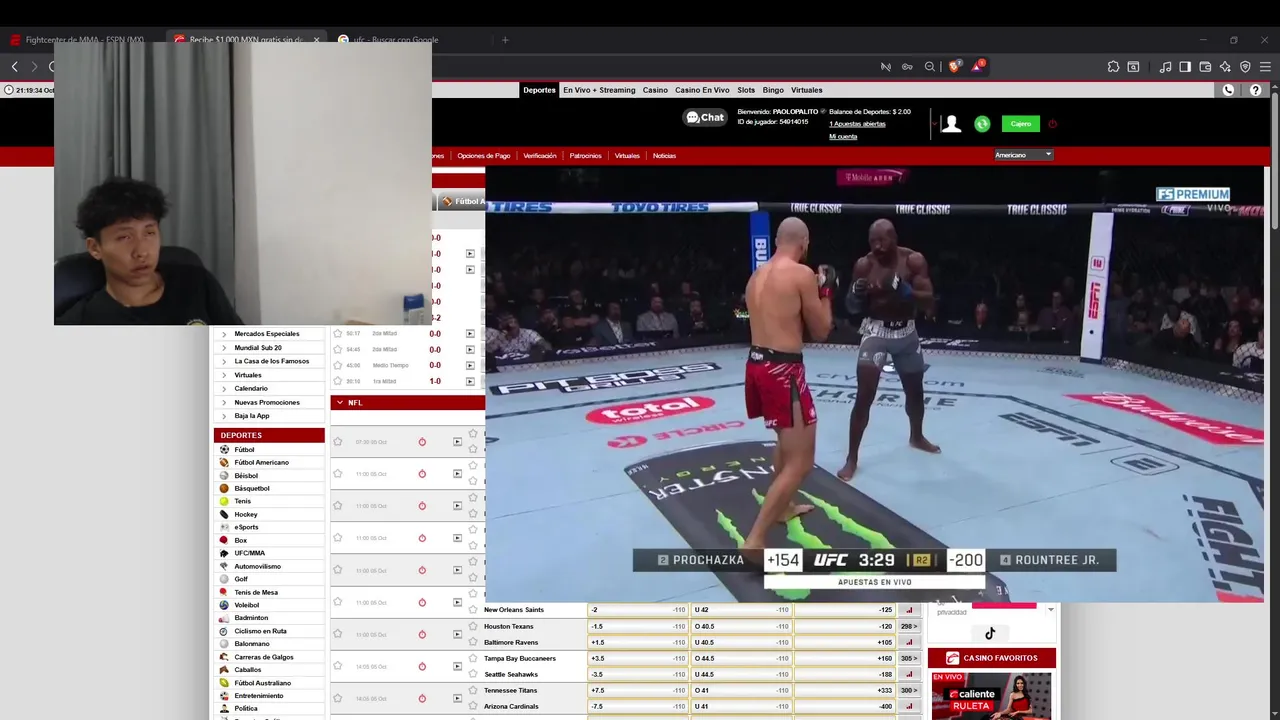Bet Prochazka +154 live odds
Viewport: 1280px width, 720px height.
pyautogui.click(x=783, y=560)
